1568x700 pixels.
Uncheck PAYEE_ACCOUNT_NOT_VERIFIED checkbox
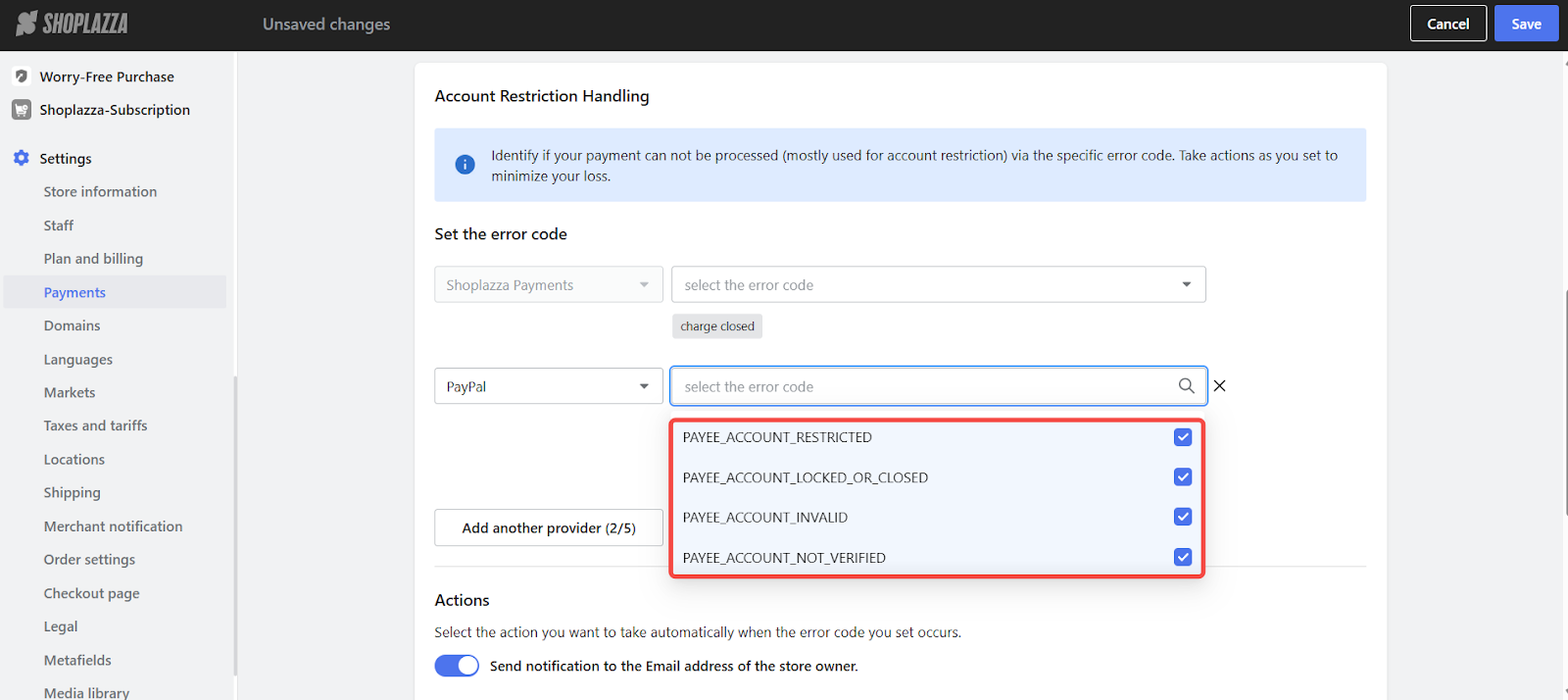pyautogui.click(x=1183, y=557)
